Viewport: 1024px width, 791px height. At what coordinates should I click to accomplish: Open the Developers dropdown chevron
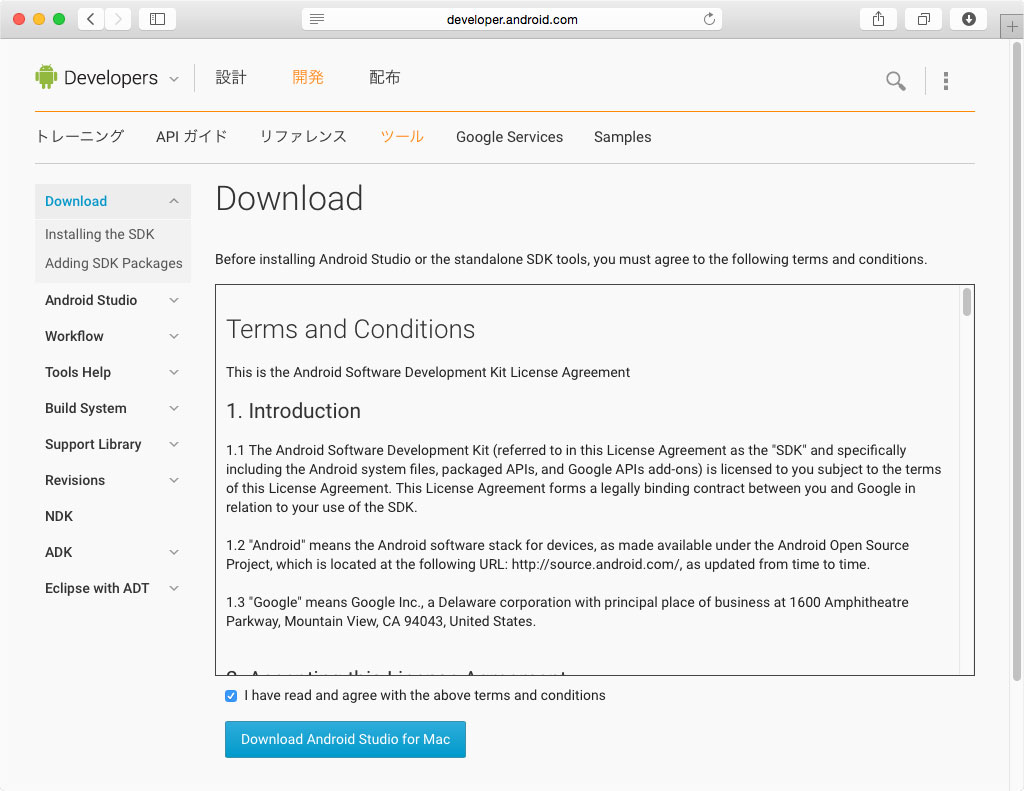tap(174, 79)
